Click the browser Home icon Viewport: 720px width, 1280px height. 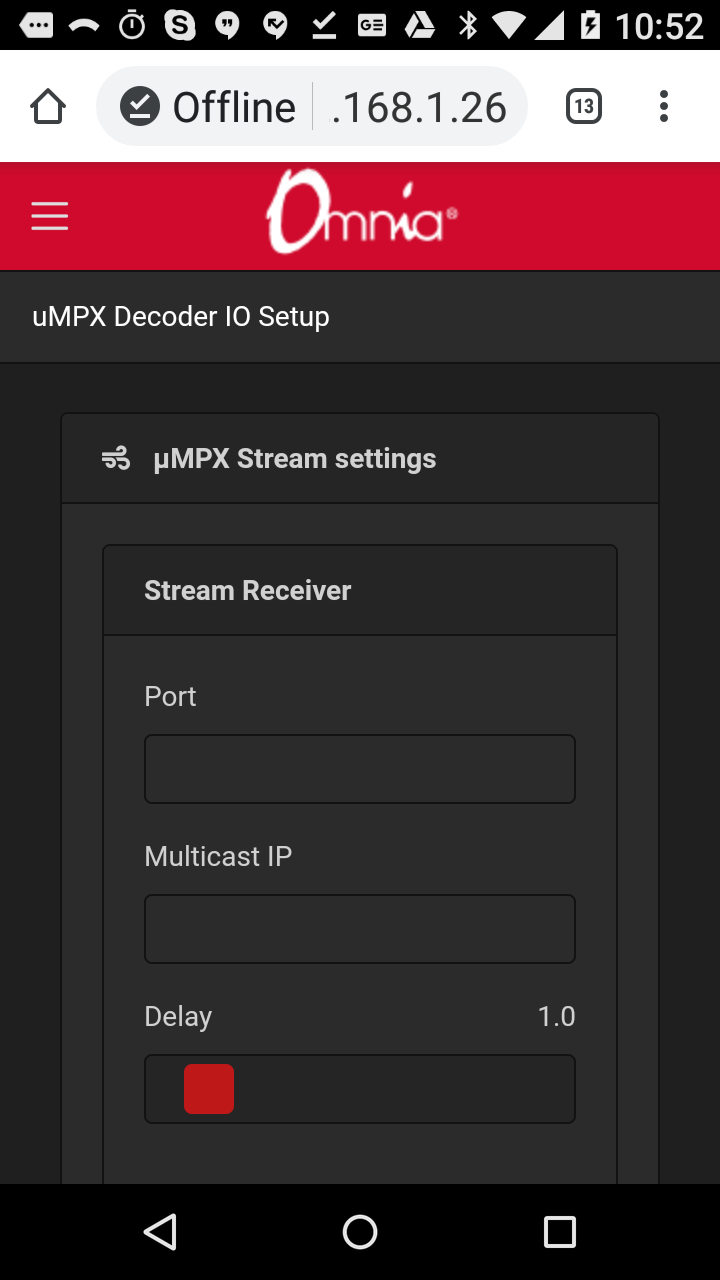tap(48, 105)
